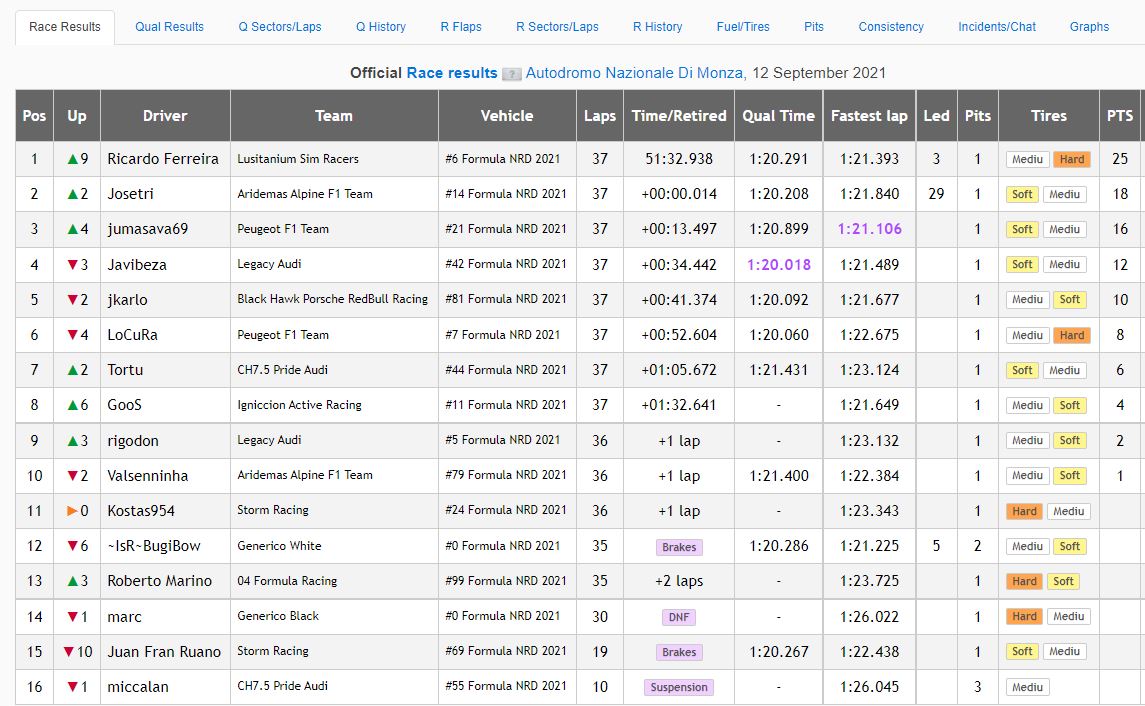Screen dimensions: 1145x706
Task: Click the help icon beside Race results
Action: [x=512, y=74]
